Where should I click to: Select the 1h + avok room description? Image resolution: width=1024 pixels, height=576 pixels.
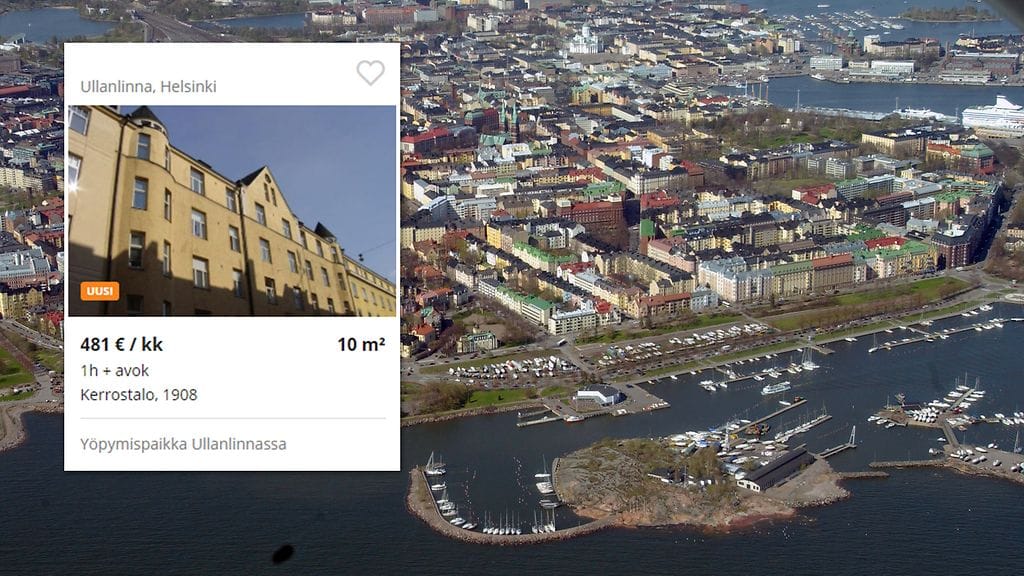[x=114, y=370]
